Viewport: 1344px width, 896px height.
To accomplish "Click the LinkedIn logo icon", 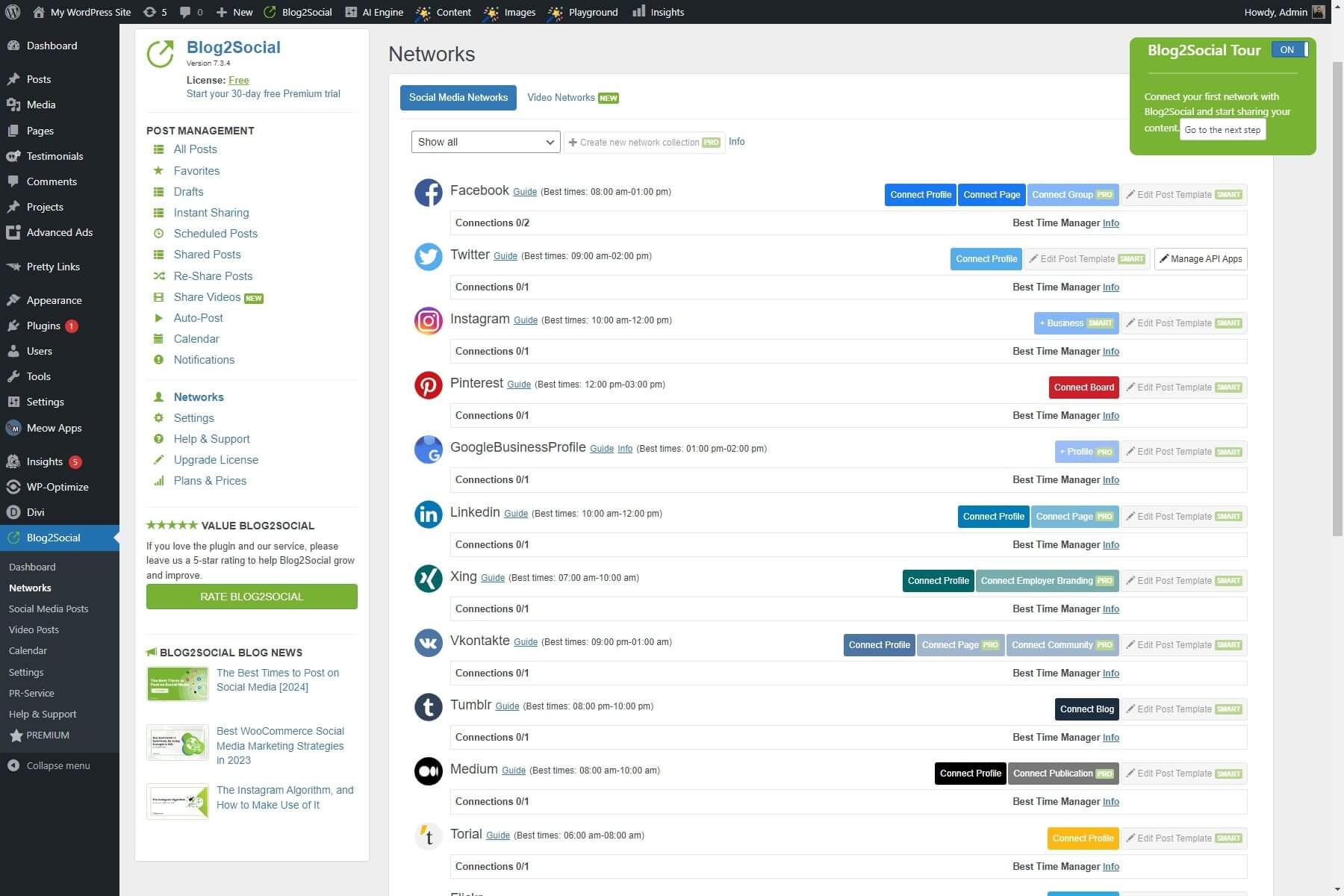I will coord(428,514).
